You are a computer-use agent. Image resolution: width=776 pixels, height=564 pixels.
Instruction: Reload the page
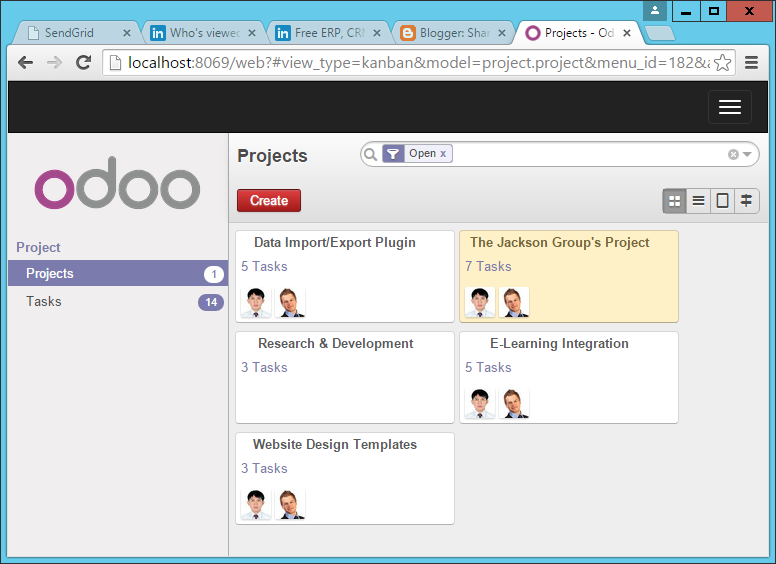(x=84, y=62)
